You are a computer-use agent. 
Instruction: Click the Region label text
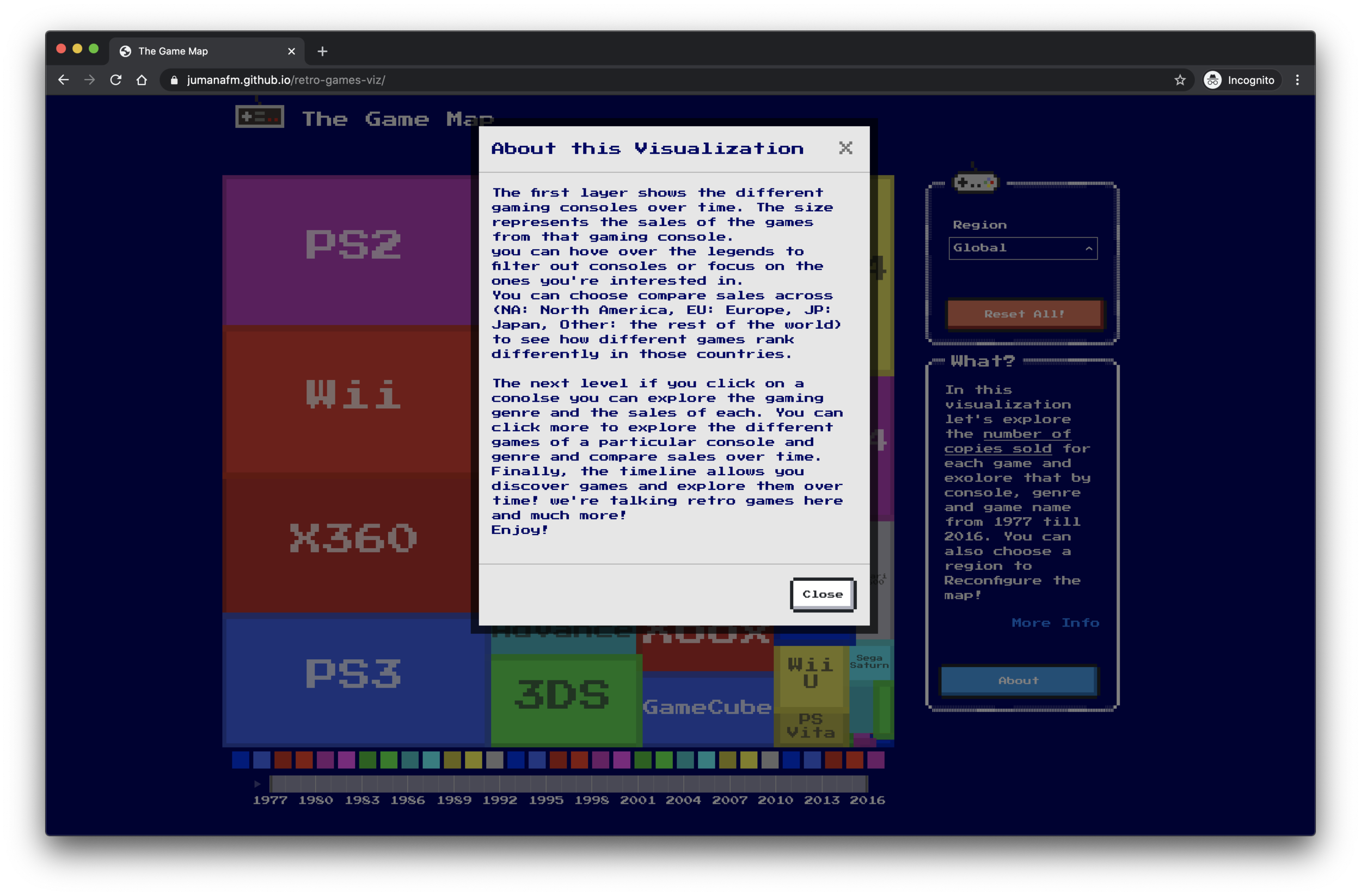coord(979,225)
